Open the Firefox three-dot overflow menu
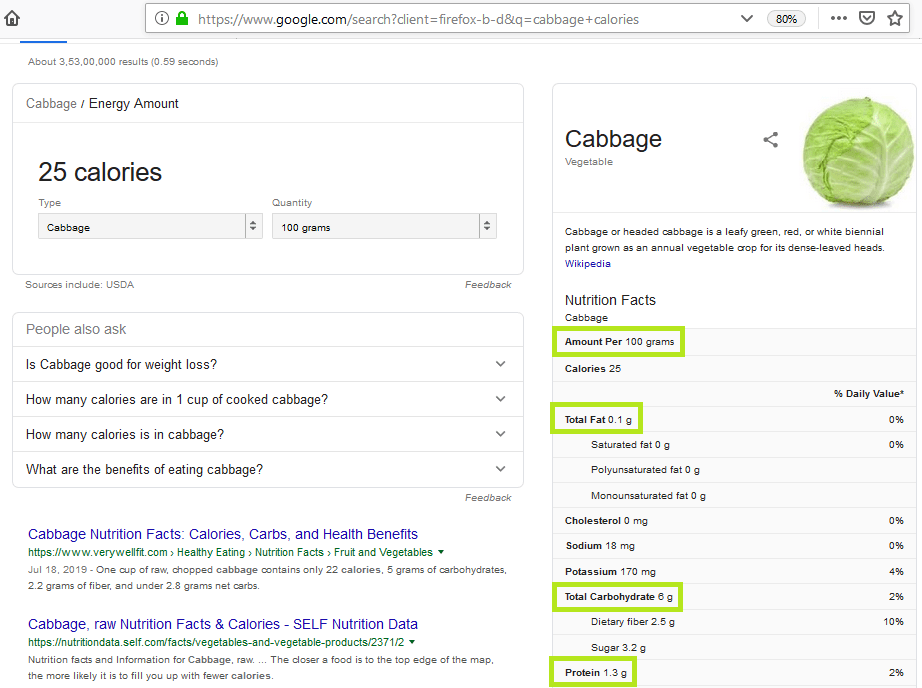 tap(838, 18)
